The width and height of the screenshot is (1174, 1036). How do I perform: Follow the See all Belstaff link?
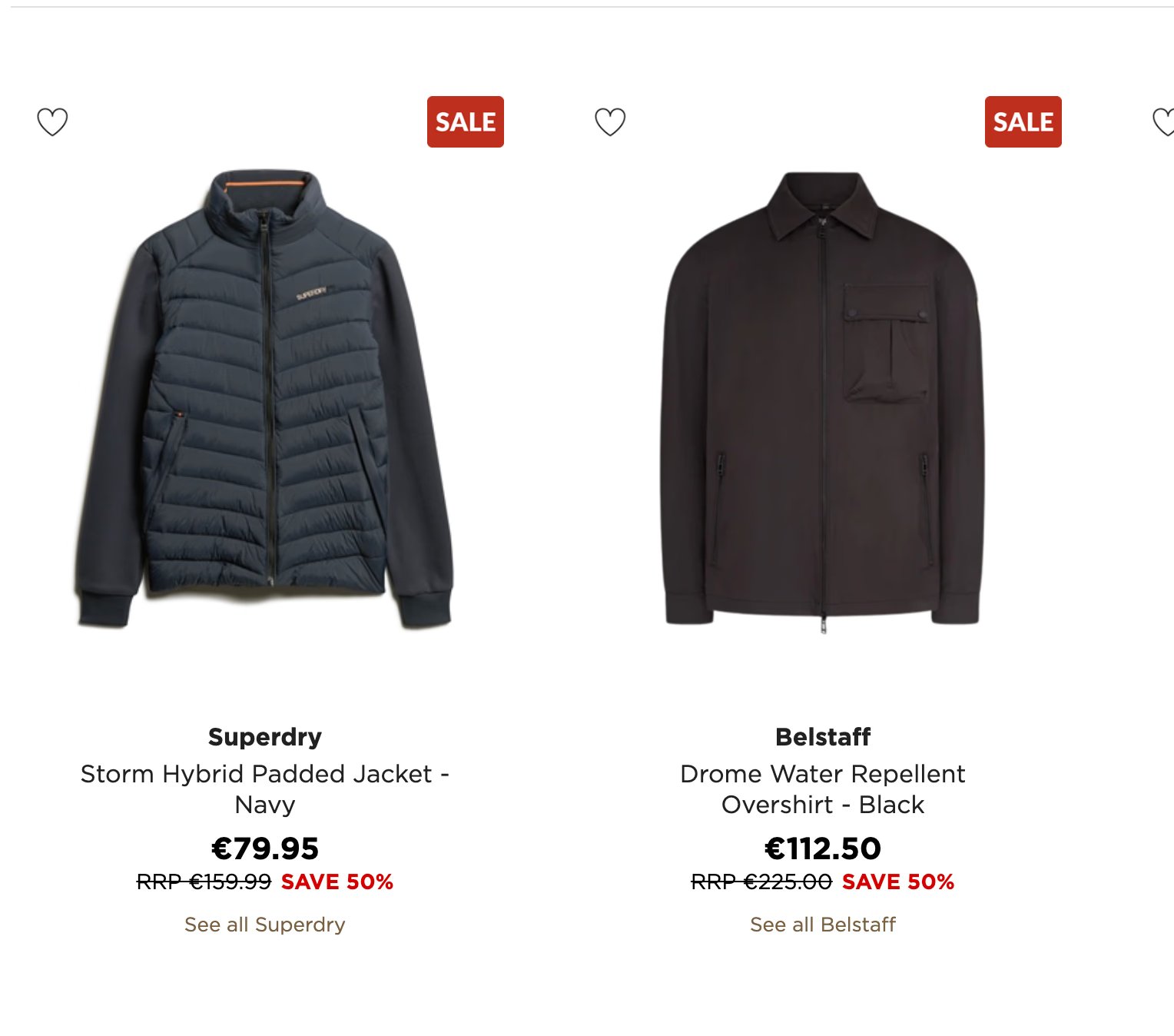click(x=822, y=924)
